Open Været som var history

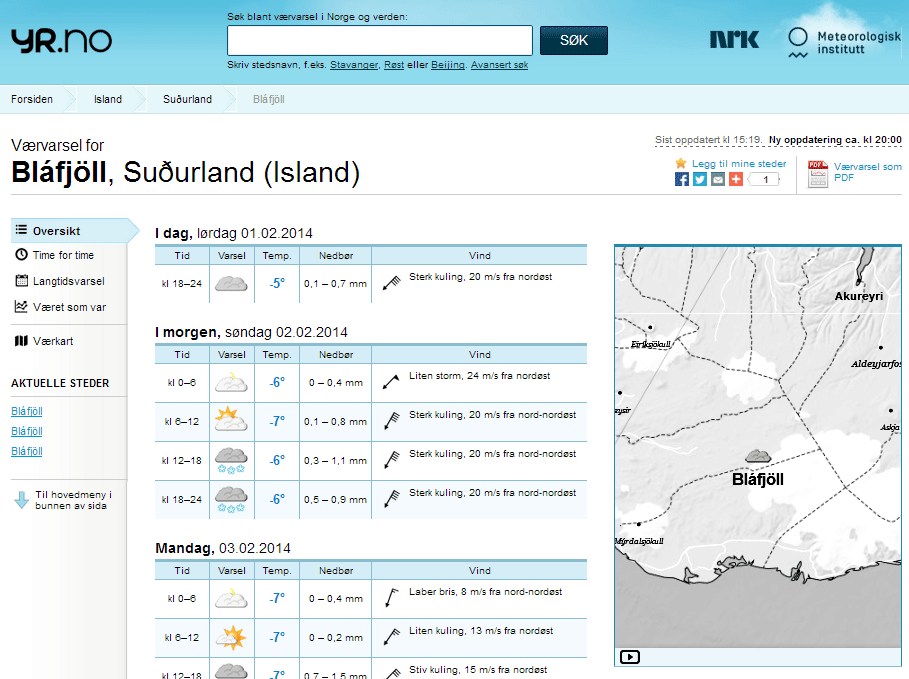pos(68,307)
